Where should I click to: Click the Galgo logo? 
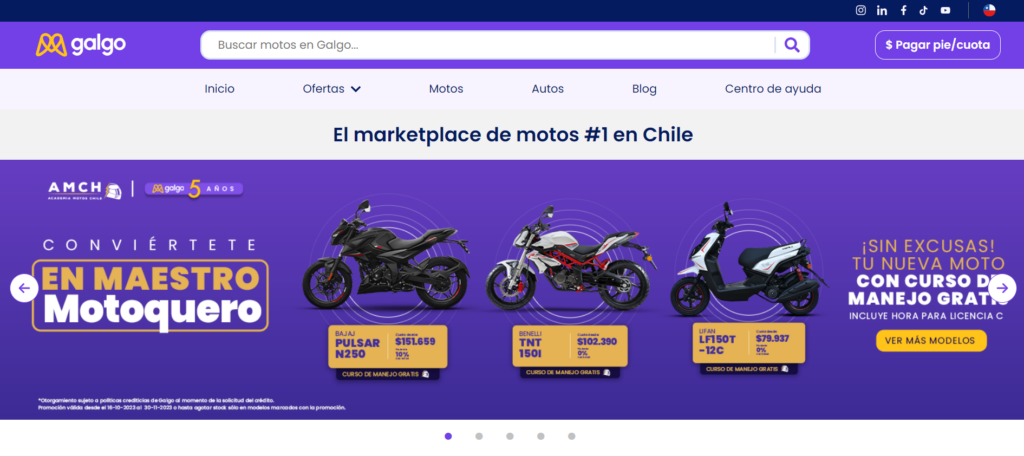point(81,44)
